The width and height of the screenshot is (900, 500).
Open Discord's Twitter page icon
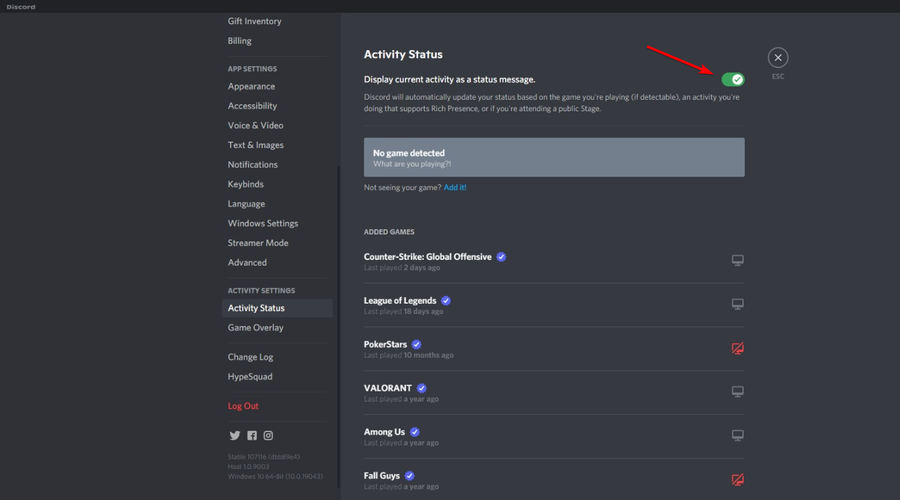(235, 436)
